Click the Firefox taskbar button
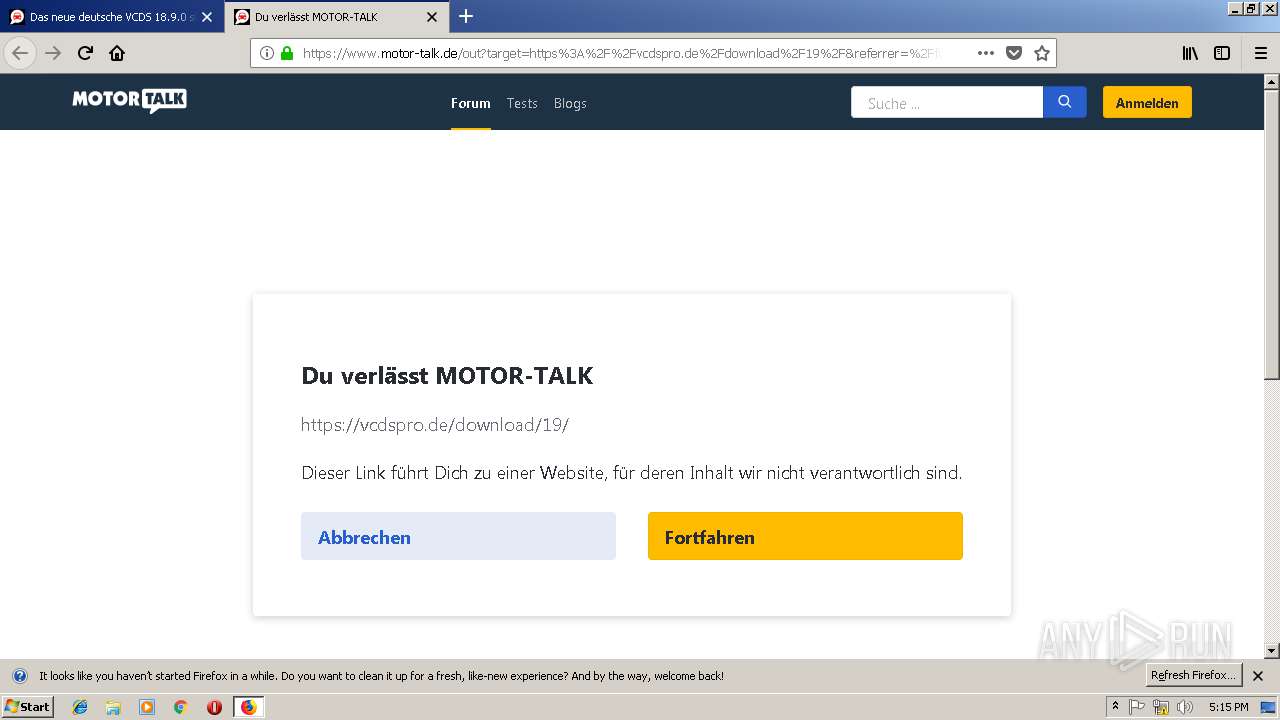The height and width of the screenshot is (720, 1280). tap(248, 707)
